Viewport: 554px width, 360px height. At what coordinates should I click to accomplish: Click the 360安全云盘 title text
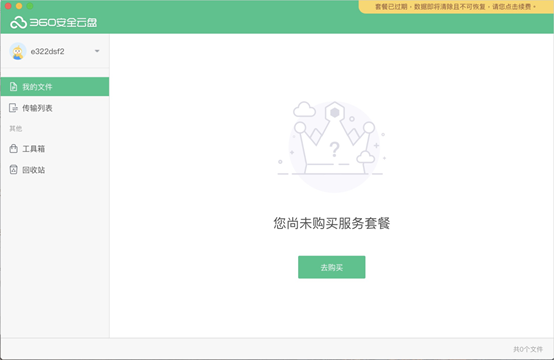pyautogui.click(x=63, y=23)
